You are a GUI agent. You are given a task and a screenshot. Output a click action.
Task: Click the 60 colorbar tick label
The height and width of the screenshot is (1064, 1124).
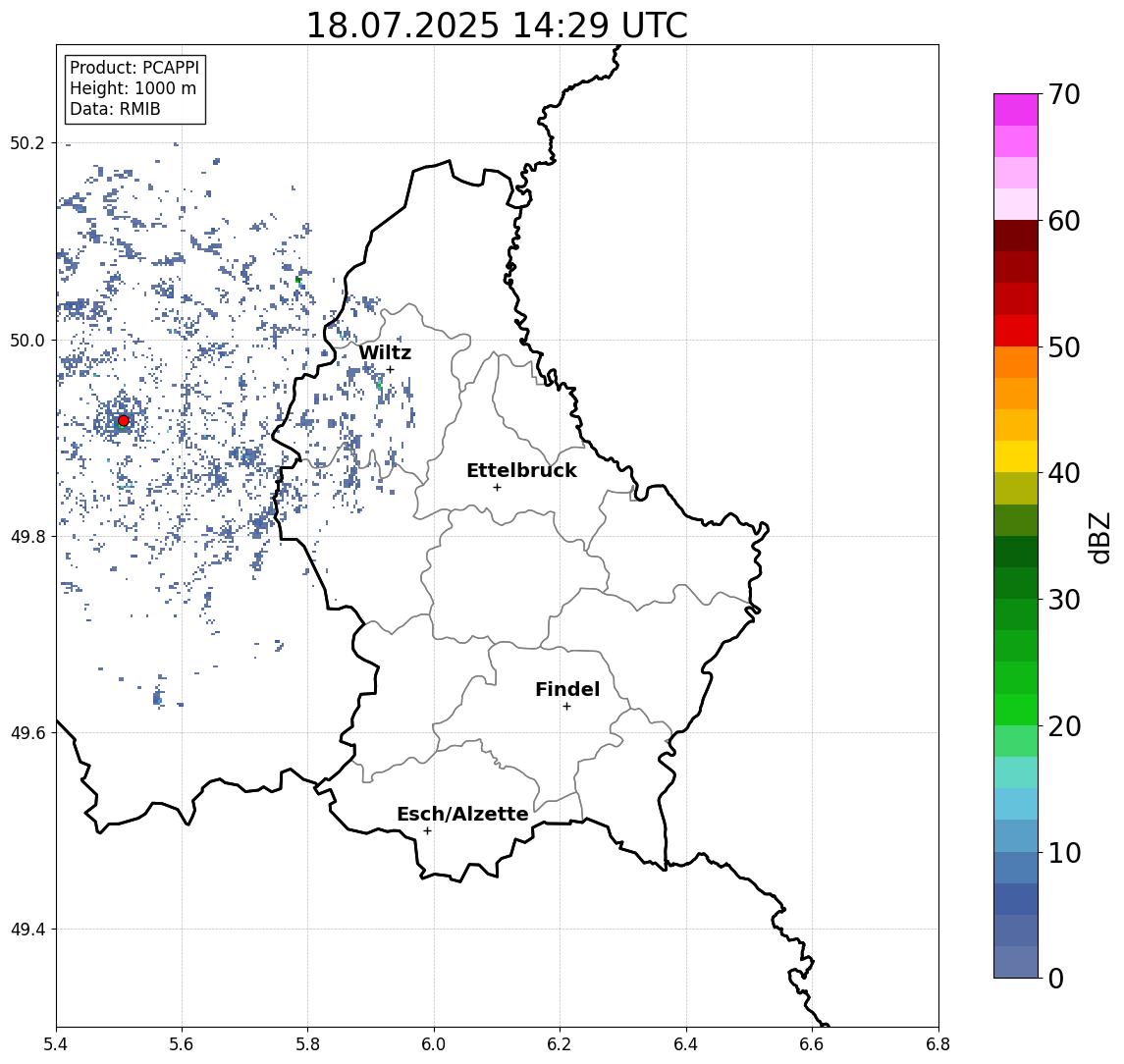(x=1063, y=221)
